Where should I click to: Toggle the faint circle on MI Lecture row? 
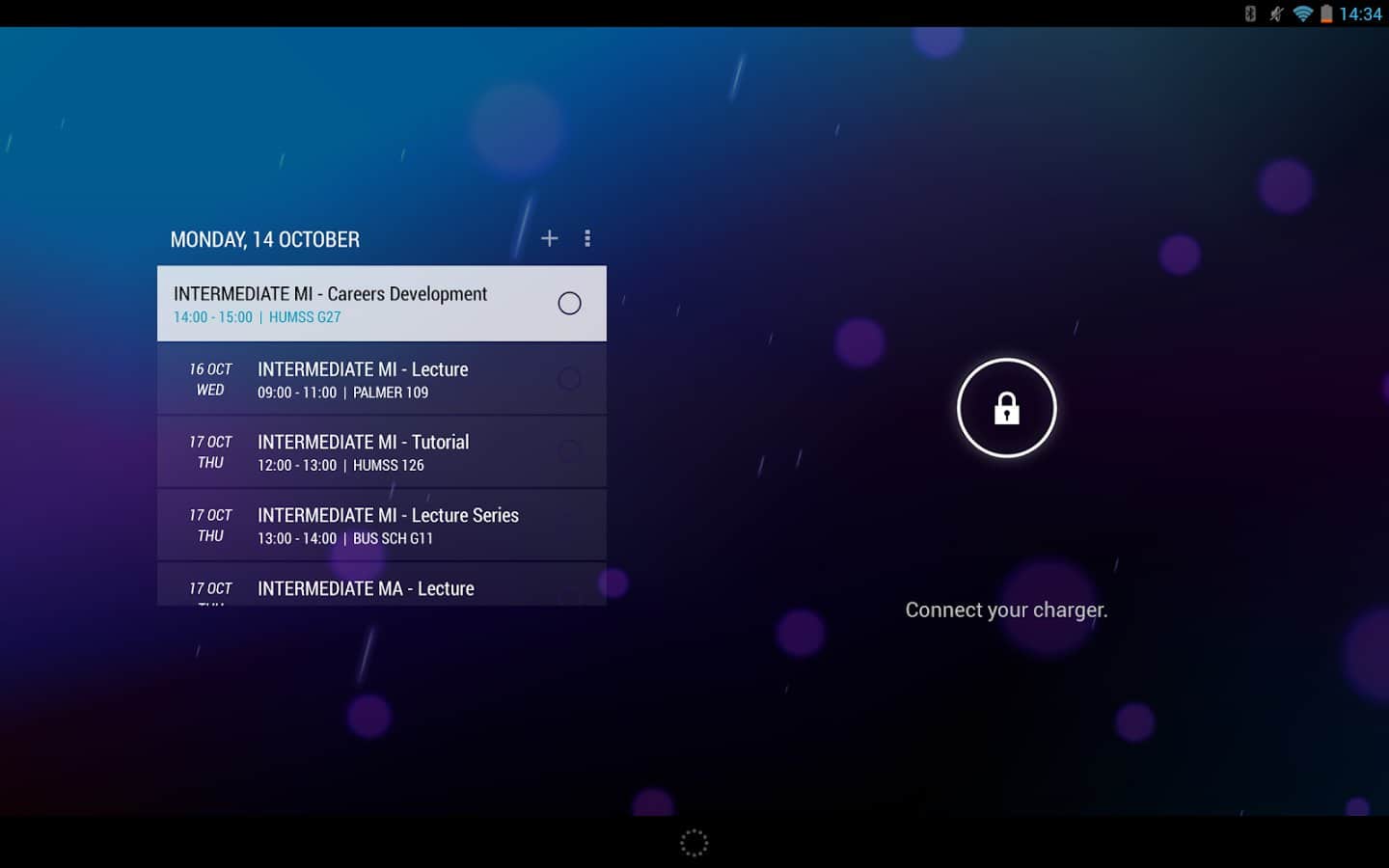pos(569,379)
